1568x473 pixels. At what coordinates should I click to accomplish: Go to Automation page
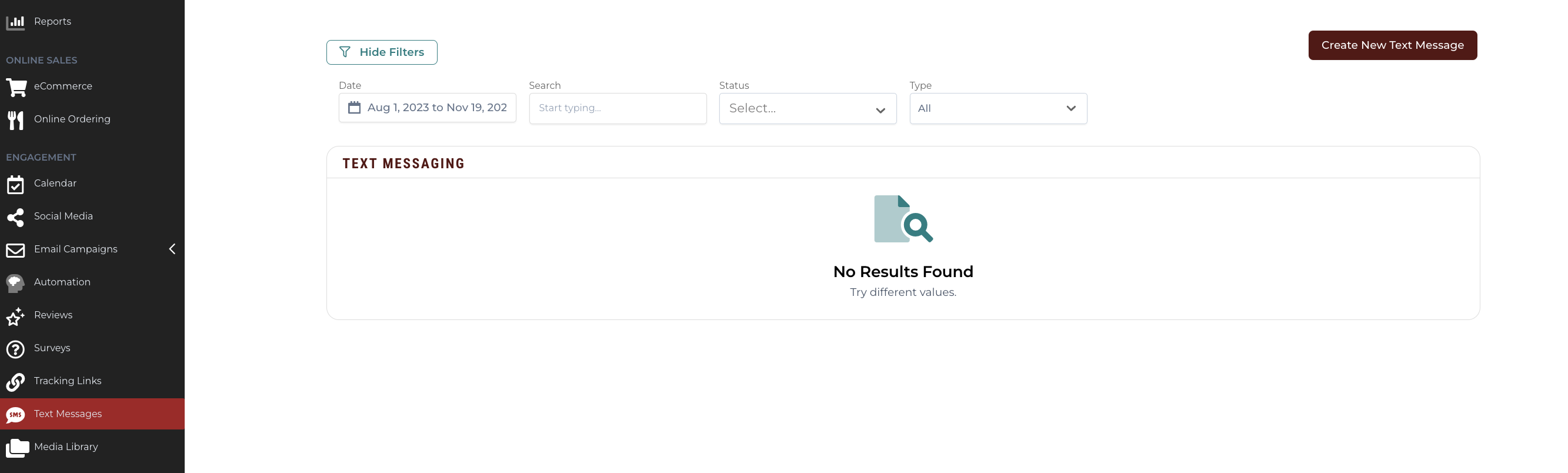92,282
